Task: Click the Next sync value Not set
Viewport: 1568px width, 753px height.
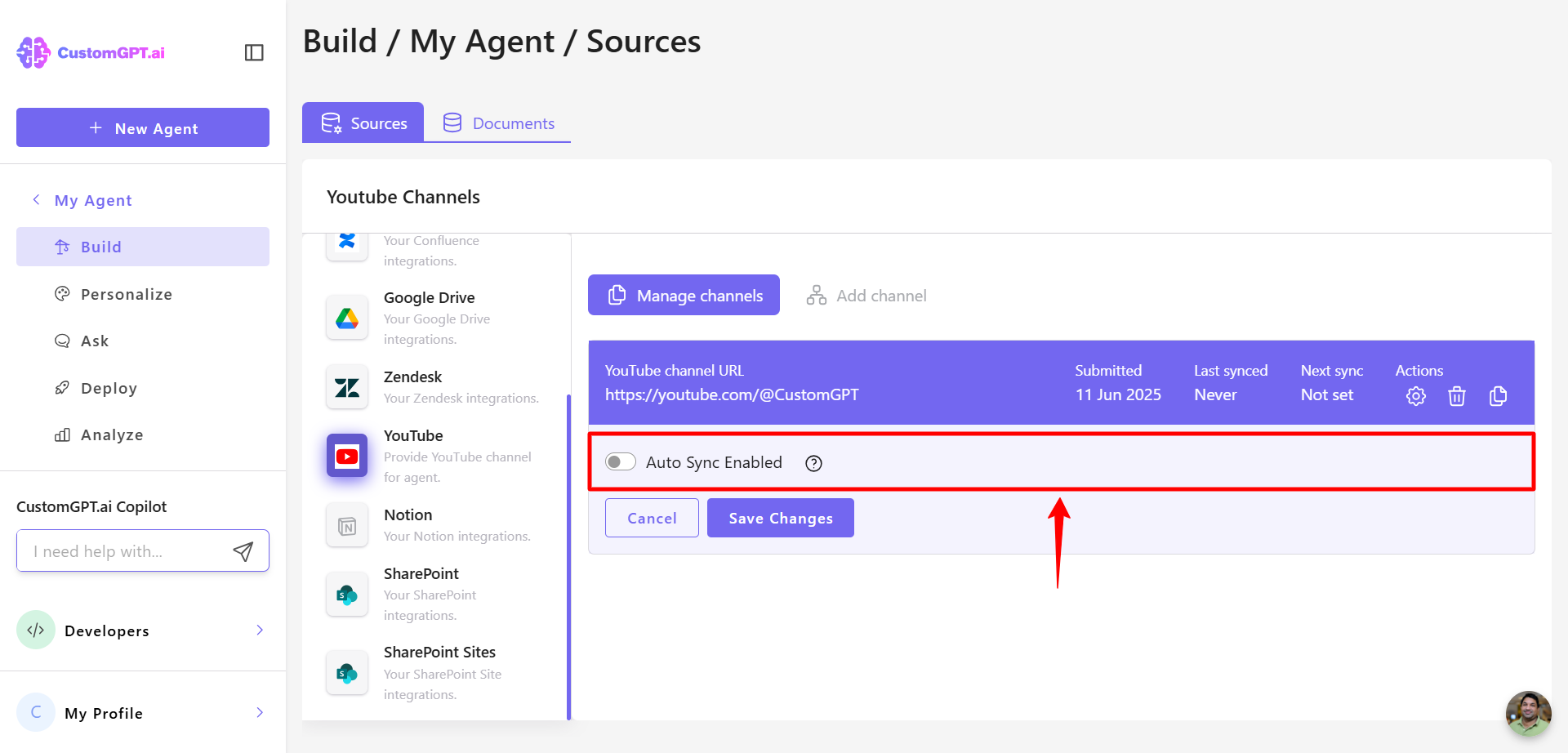Action: pyautogui.click(x=1327, y=395)
